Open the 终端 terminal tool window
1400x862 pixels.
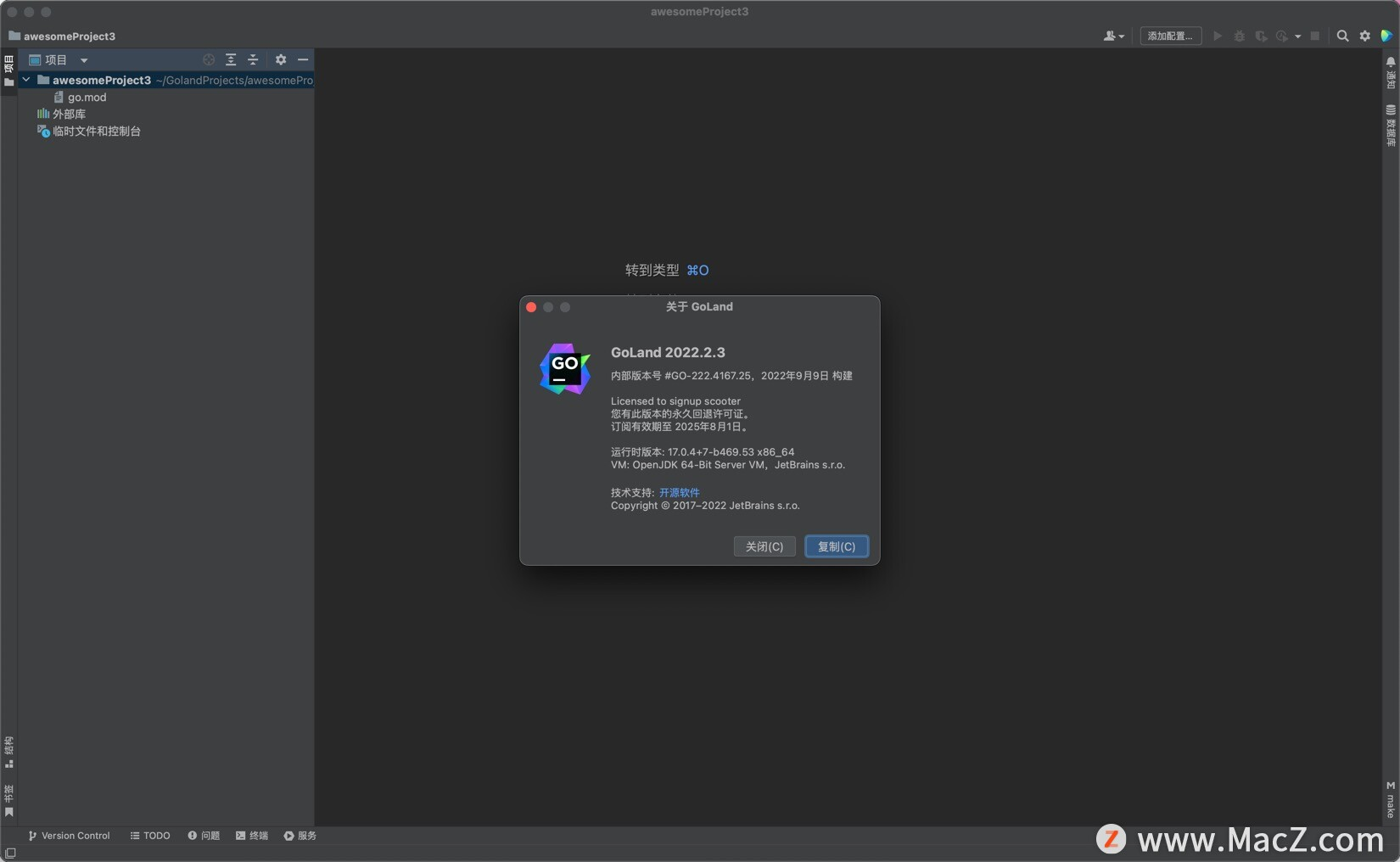tap(252, 836)
